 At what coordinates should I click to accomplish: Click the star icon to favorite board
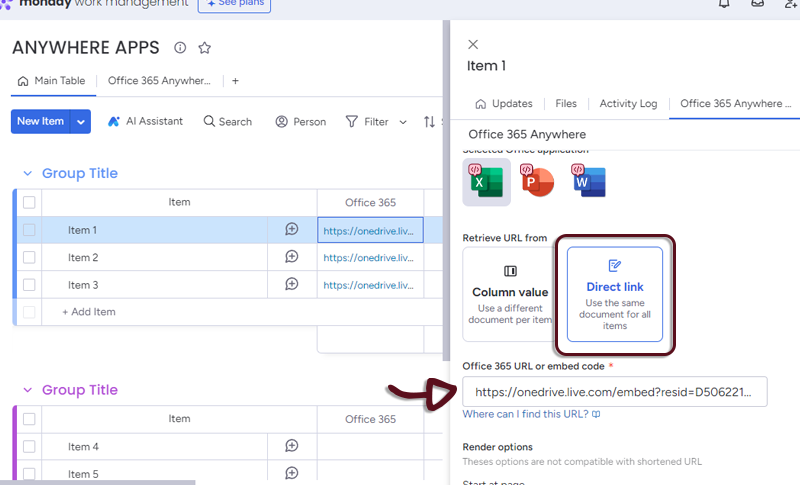[205, 48]
